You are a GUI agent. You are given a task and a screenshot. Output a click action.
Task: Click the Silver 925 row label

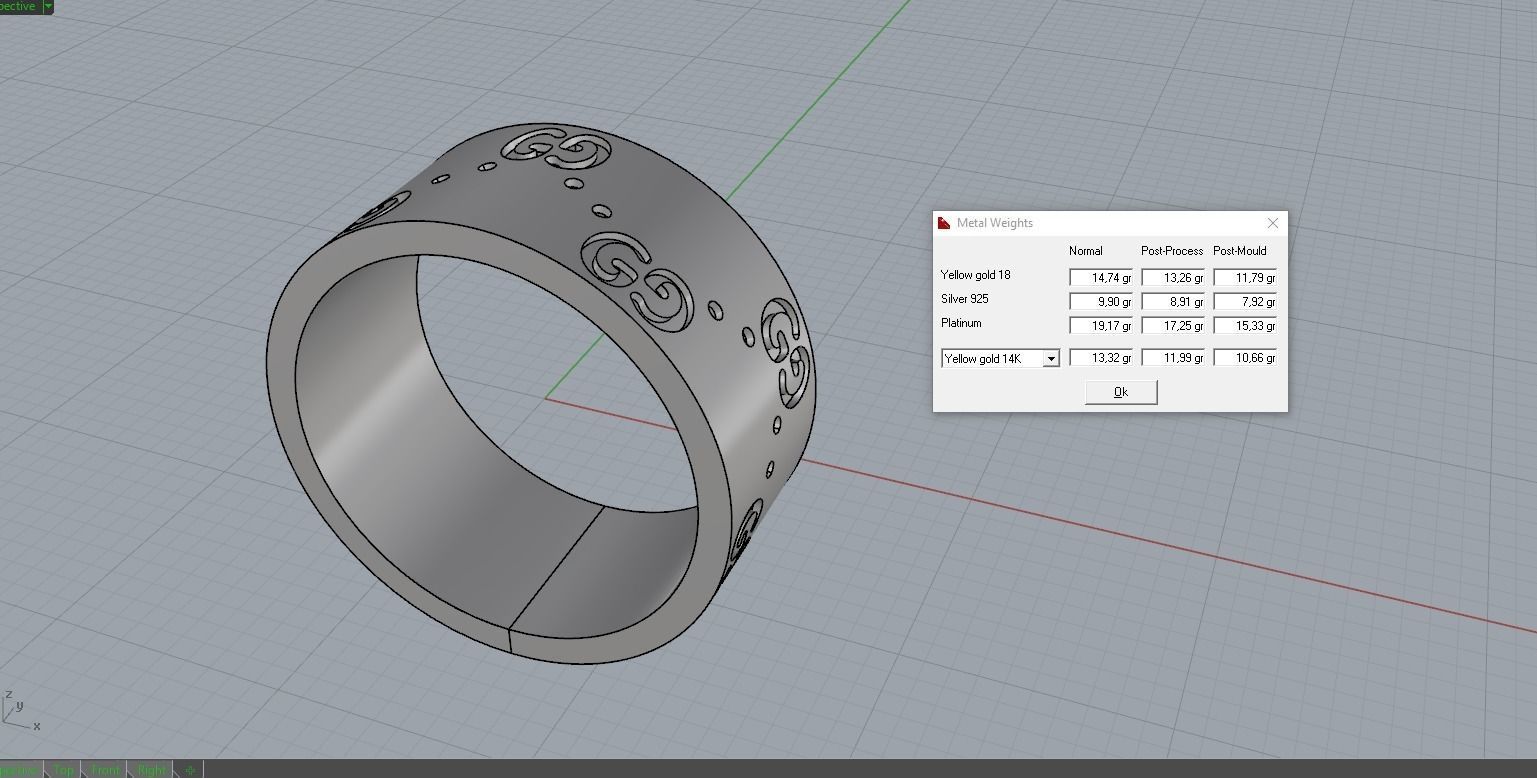(965, 299)
